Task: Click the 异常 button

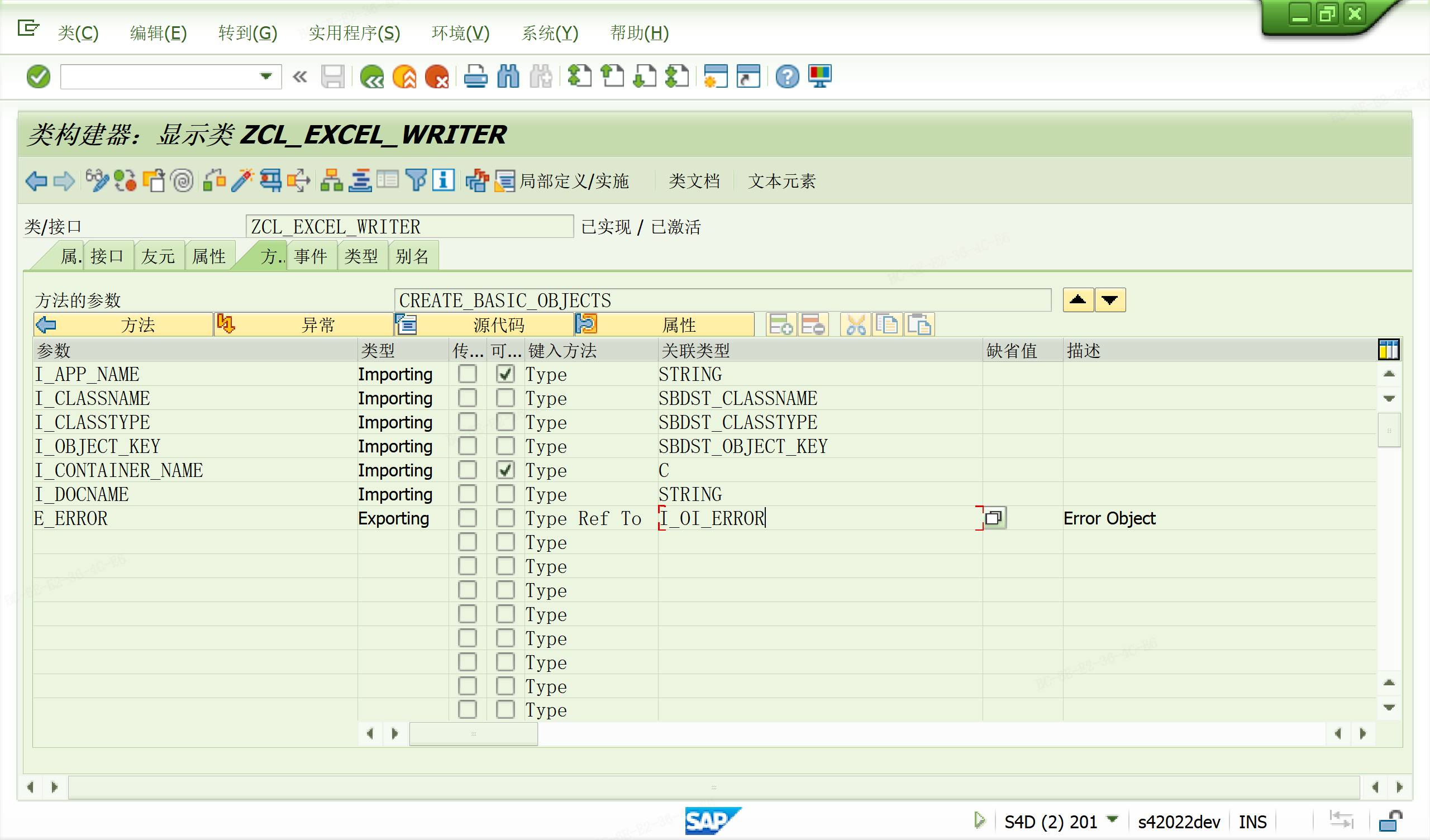Action: [303, 325]
